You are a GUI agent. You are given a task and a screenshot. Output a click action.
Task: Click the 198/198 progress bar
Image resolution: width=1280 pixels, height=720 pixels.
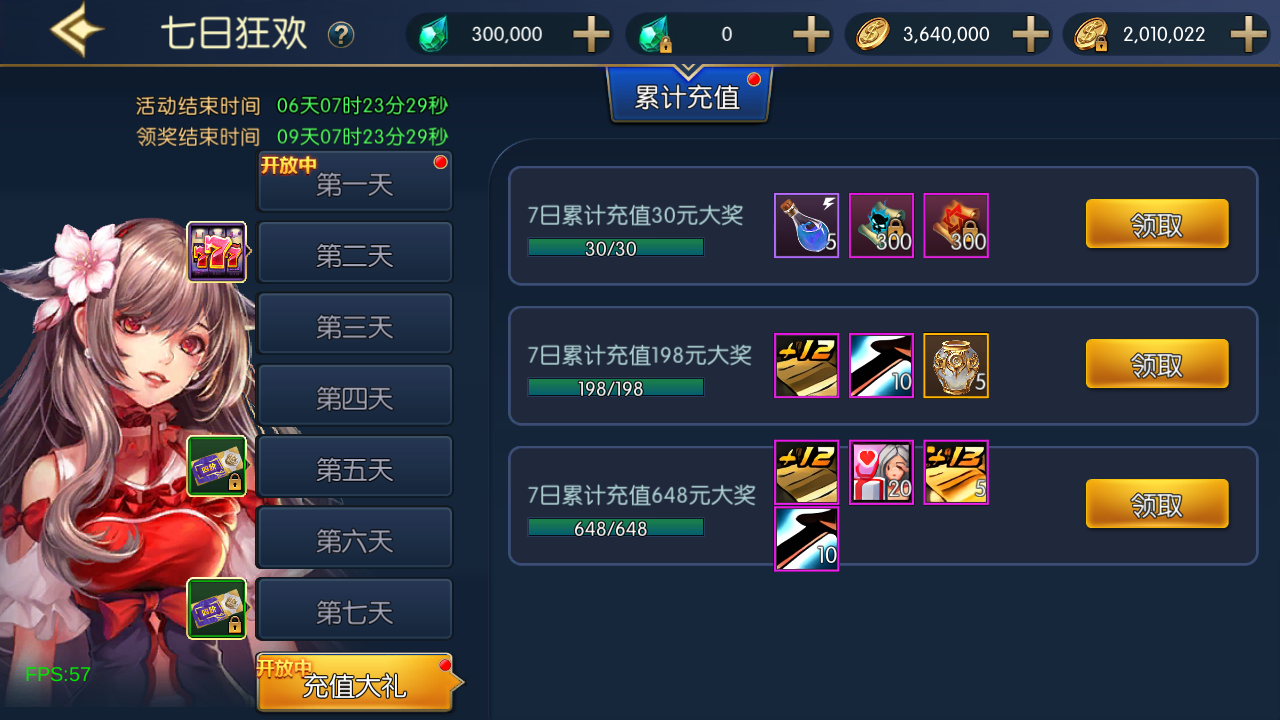(x=616, y=388)
